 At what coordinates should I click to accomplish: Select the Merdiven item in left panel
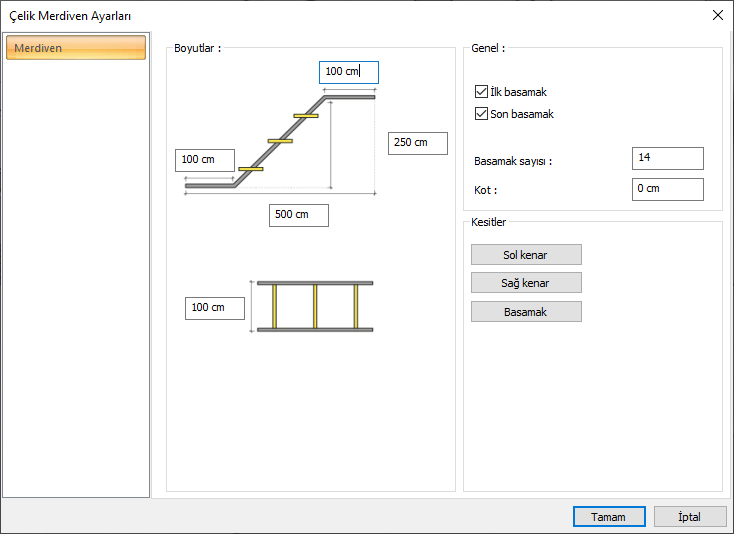click(x=75, y=48)
